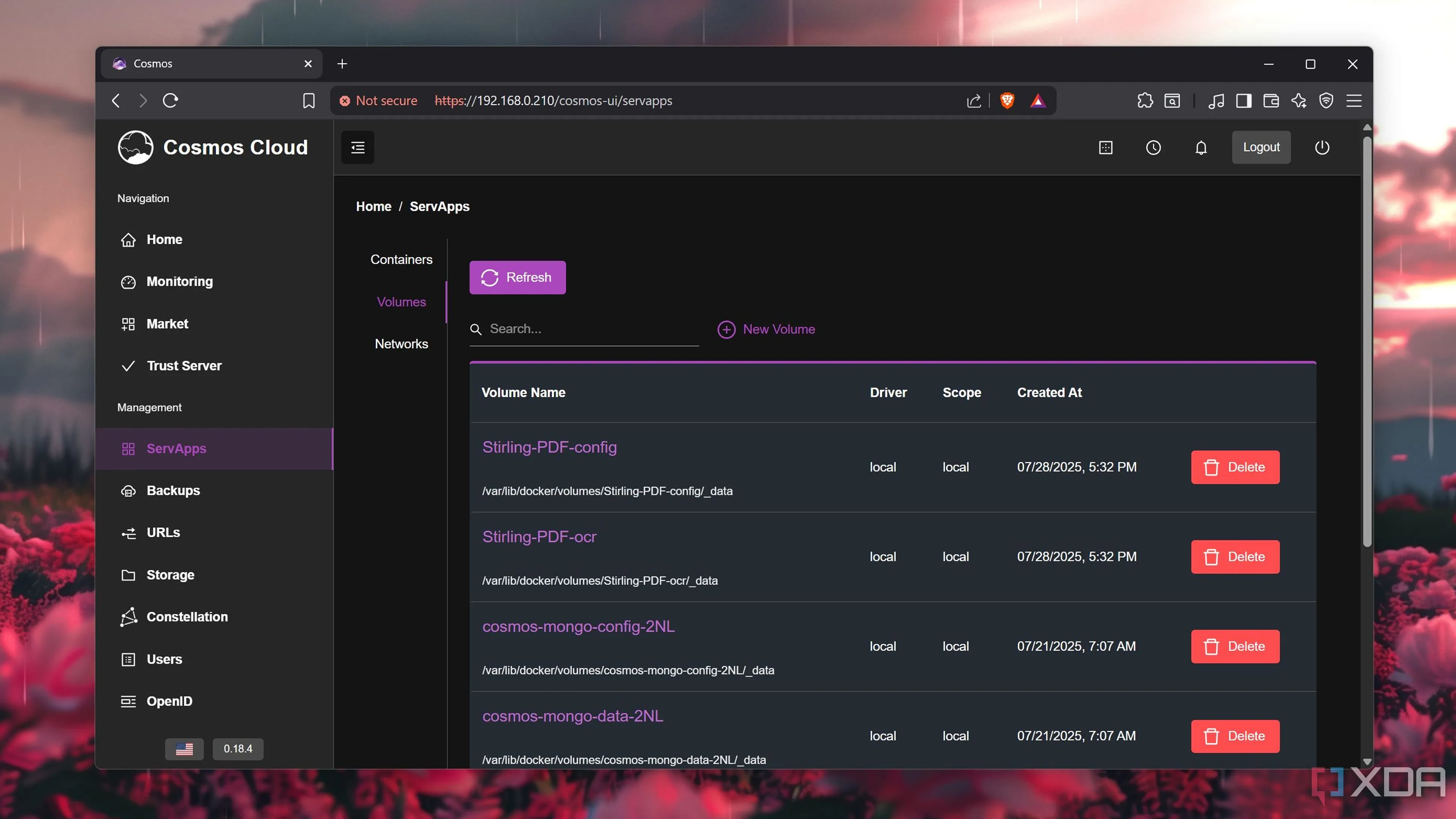Go back in browser history
Screen dimensions: 1456x819
click(116, 100)
